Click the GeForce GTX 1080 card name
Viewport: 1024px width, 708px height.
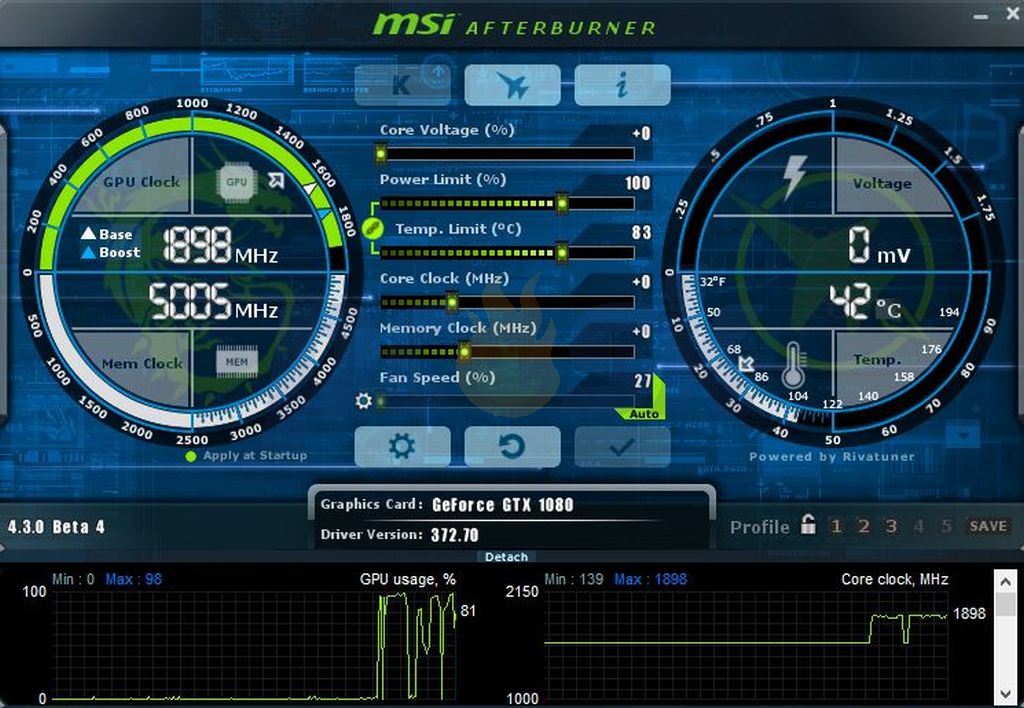pyautogui.click(x=502, y=505)
